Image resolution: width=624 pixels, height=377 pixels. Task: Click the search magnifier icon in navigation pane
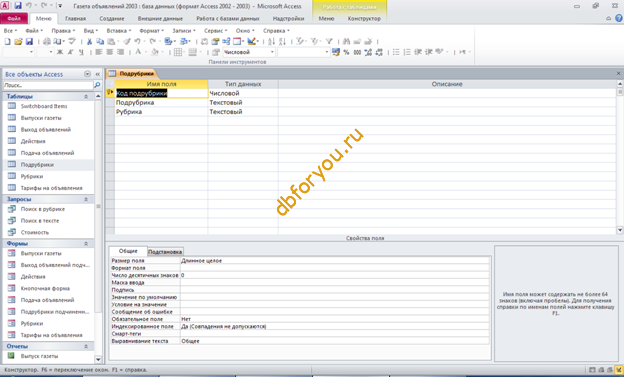pos(97,85)
